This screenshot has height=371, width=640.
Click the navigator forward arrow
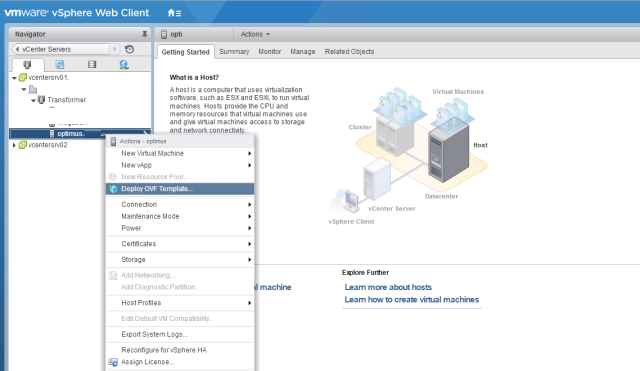(115, 49)
